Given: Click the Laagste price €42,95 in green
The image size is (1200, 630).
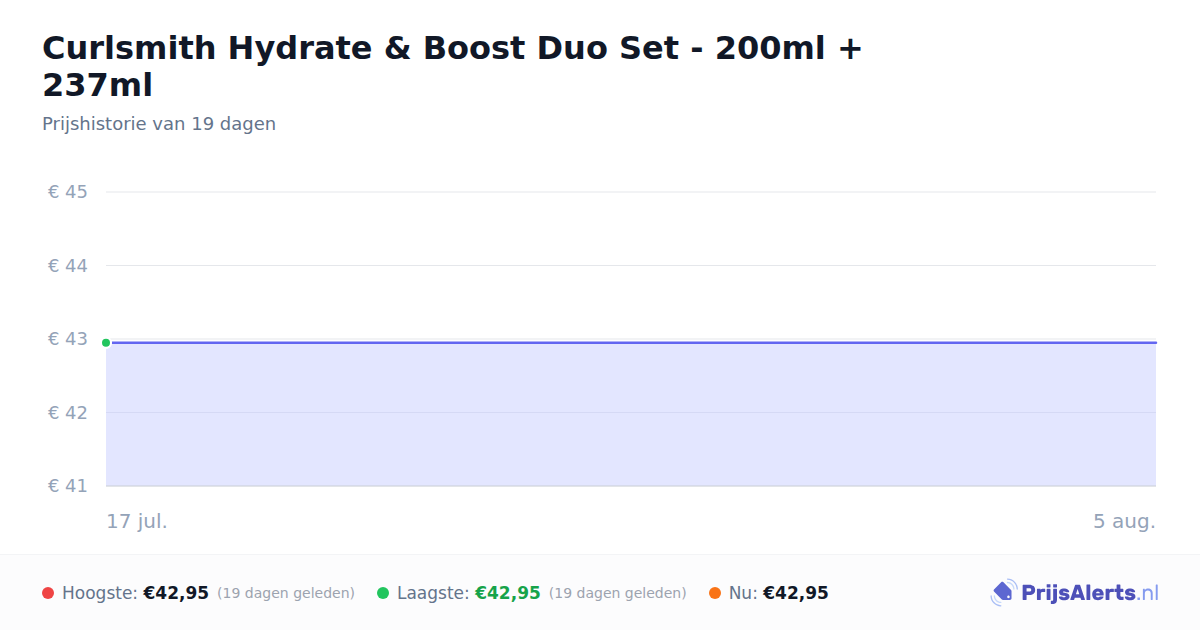Looking at the screenshot, I should pos(508,593).
